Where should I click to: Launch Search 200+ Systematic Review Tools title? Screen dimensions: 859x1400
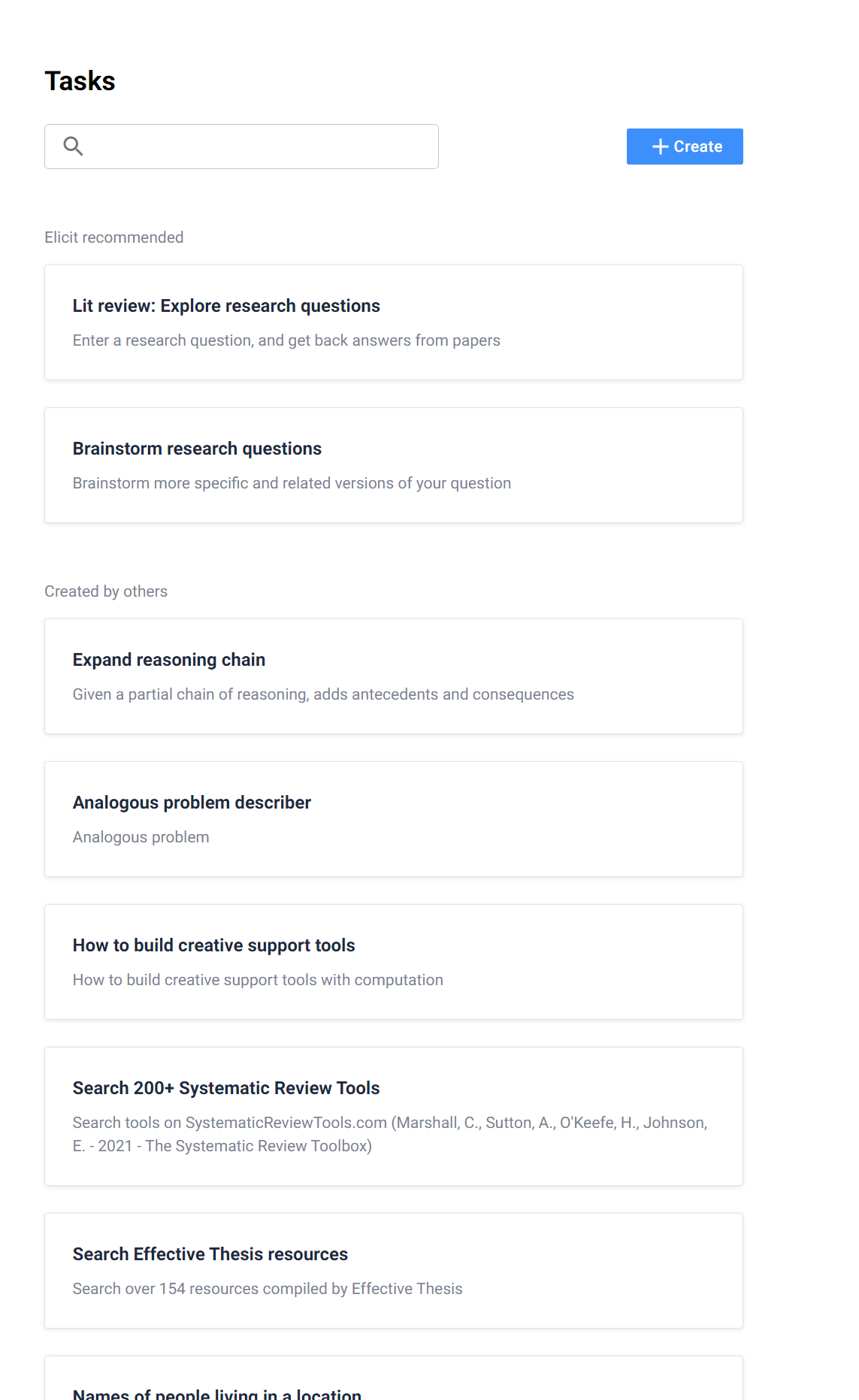[x=226, y=1088]
